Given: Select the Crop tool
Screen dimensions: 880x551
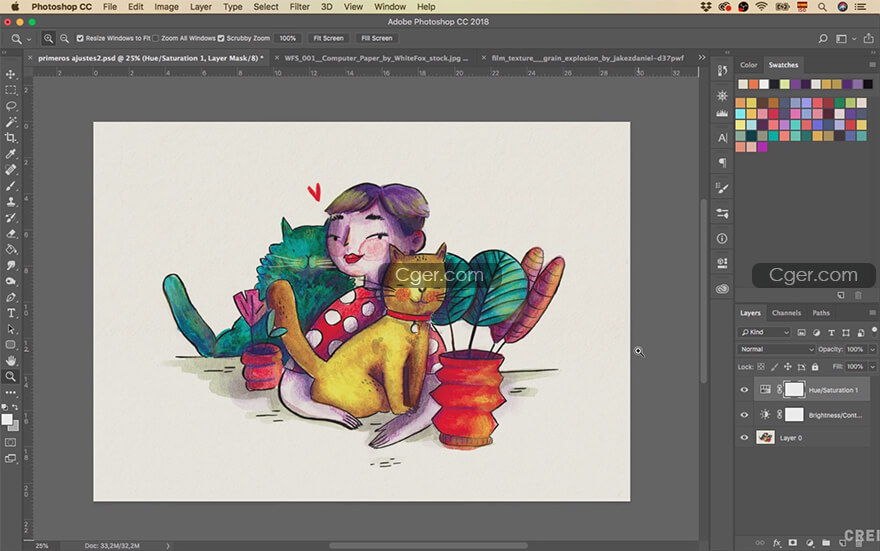Looking at the screenshot, I should click(11, 137).
